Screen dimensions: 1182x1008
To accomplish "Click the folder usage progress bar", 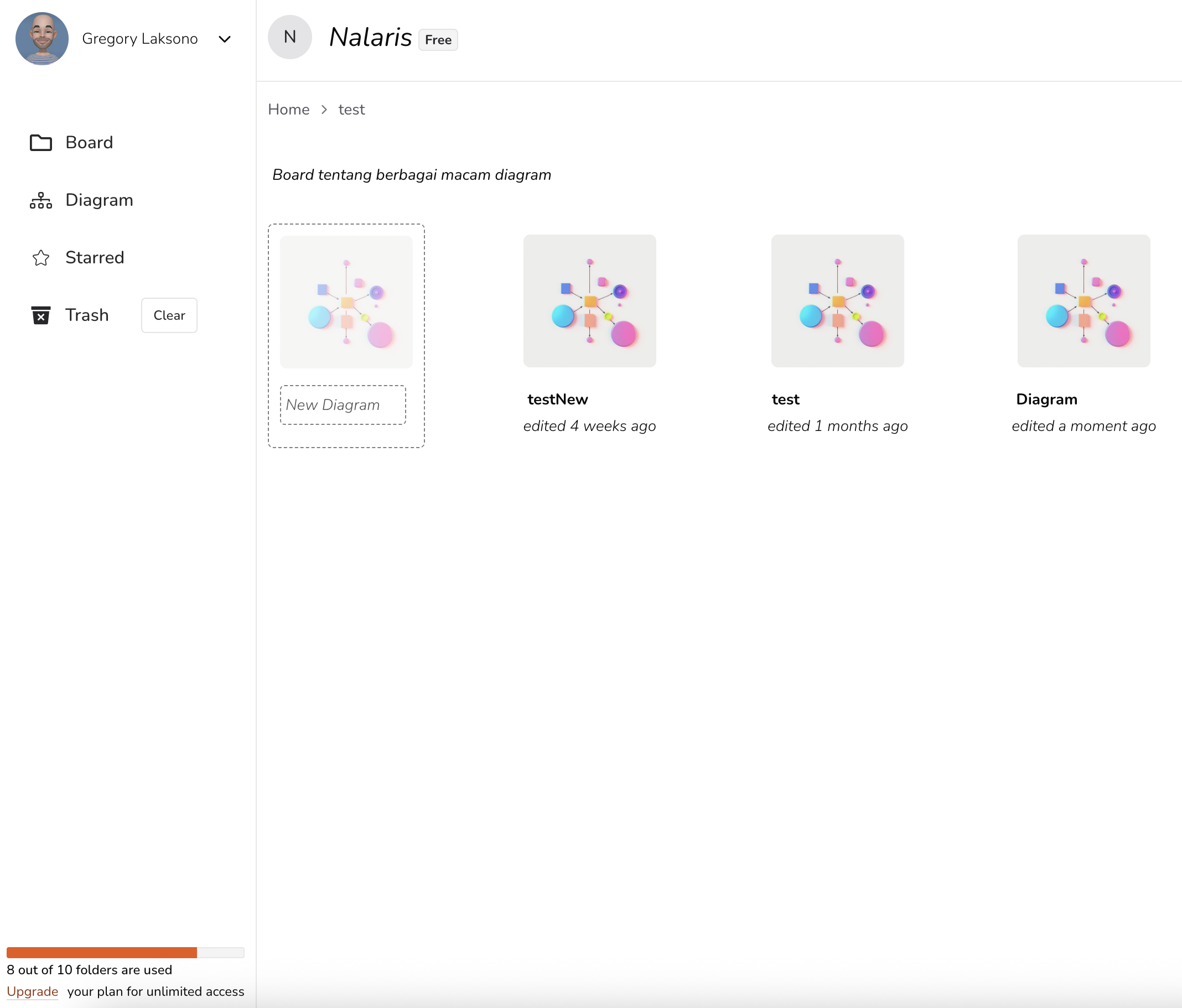I will pyautogui.click(x=126, y=952).
